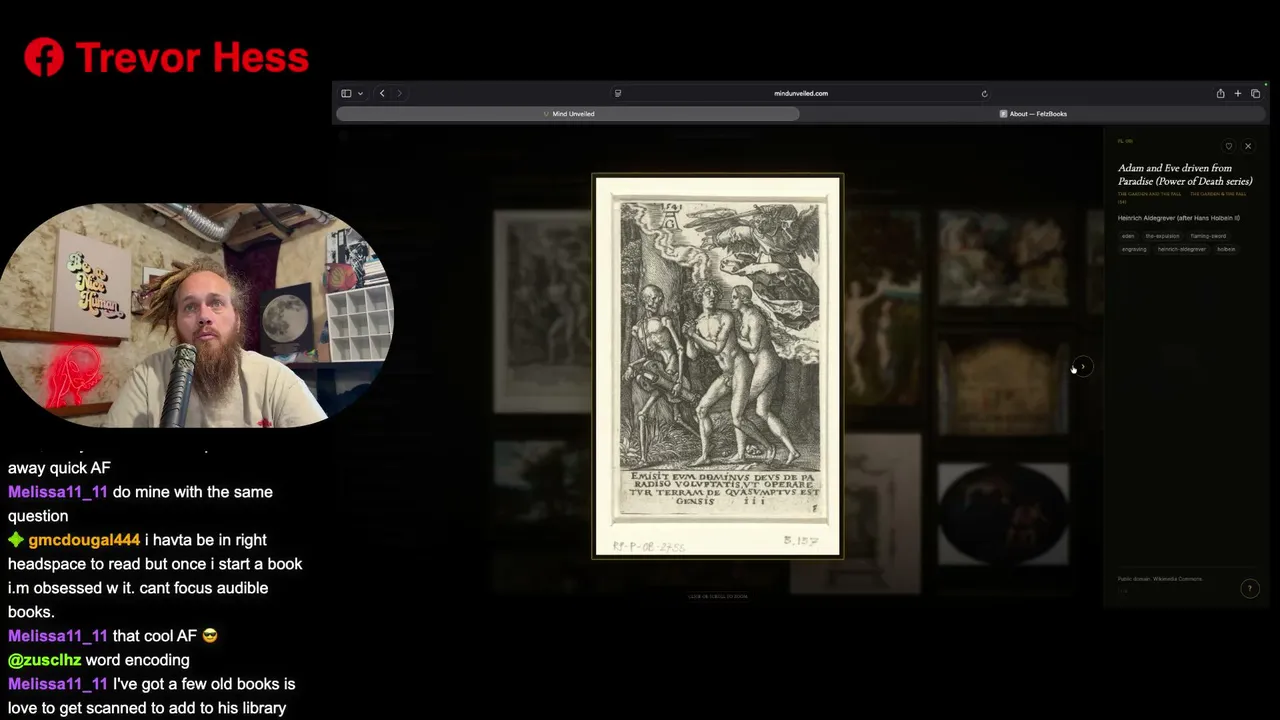Image resolution: width=1280 pixels, height=720 pixels.
Task: Add a new browser tab with plus
Action: pos(1238,93)
